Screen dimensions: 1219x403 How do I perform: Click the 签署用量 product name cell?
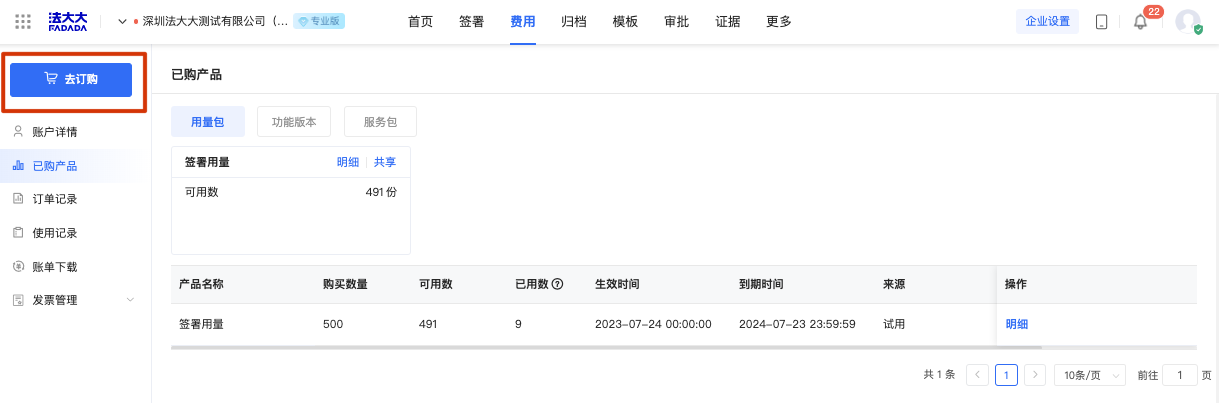coord(201,324)
